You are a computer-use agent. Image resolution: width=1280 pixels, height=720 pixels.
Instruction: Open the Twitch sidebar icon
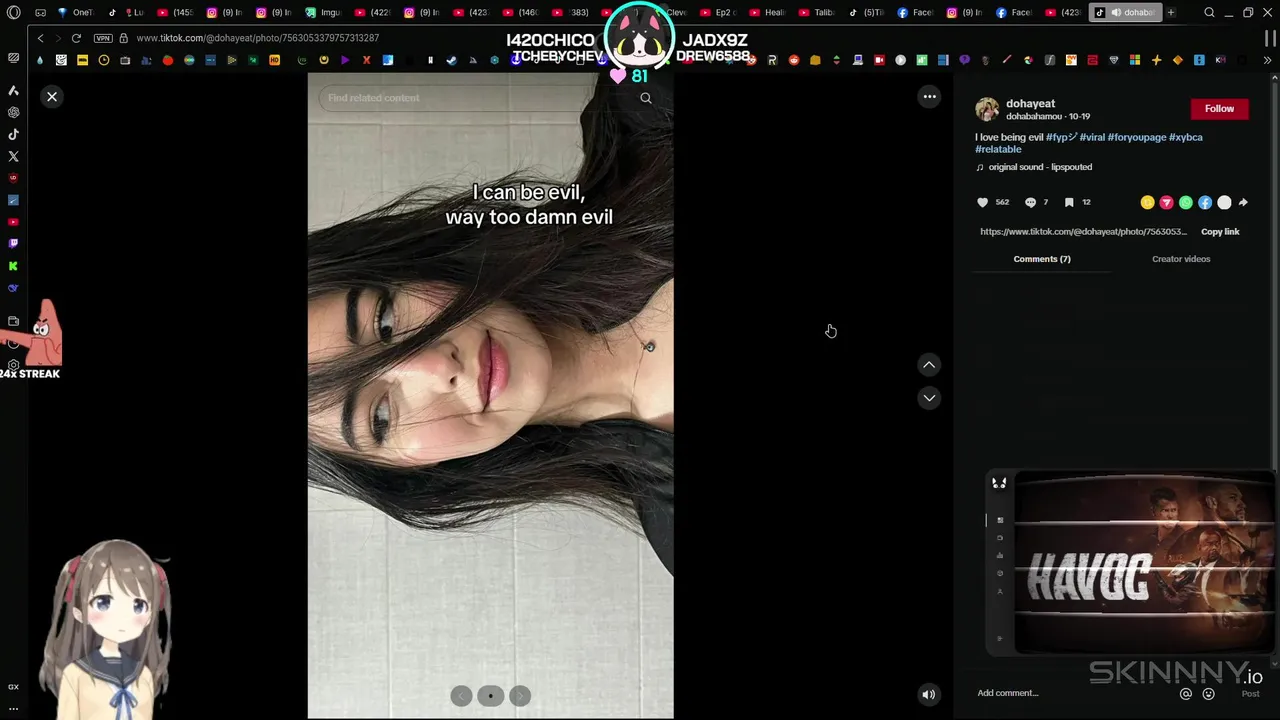point(13,244)
